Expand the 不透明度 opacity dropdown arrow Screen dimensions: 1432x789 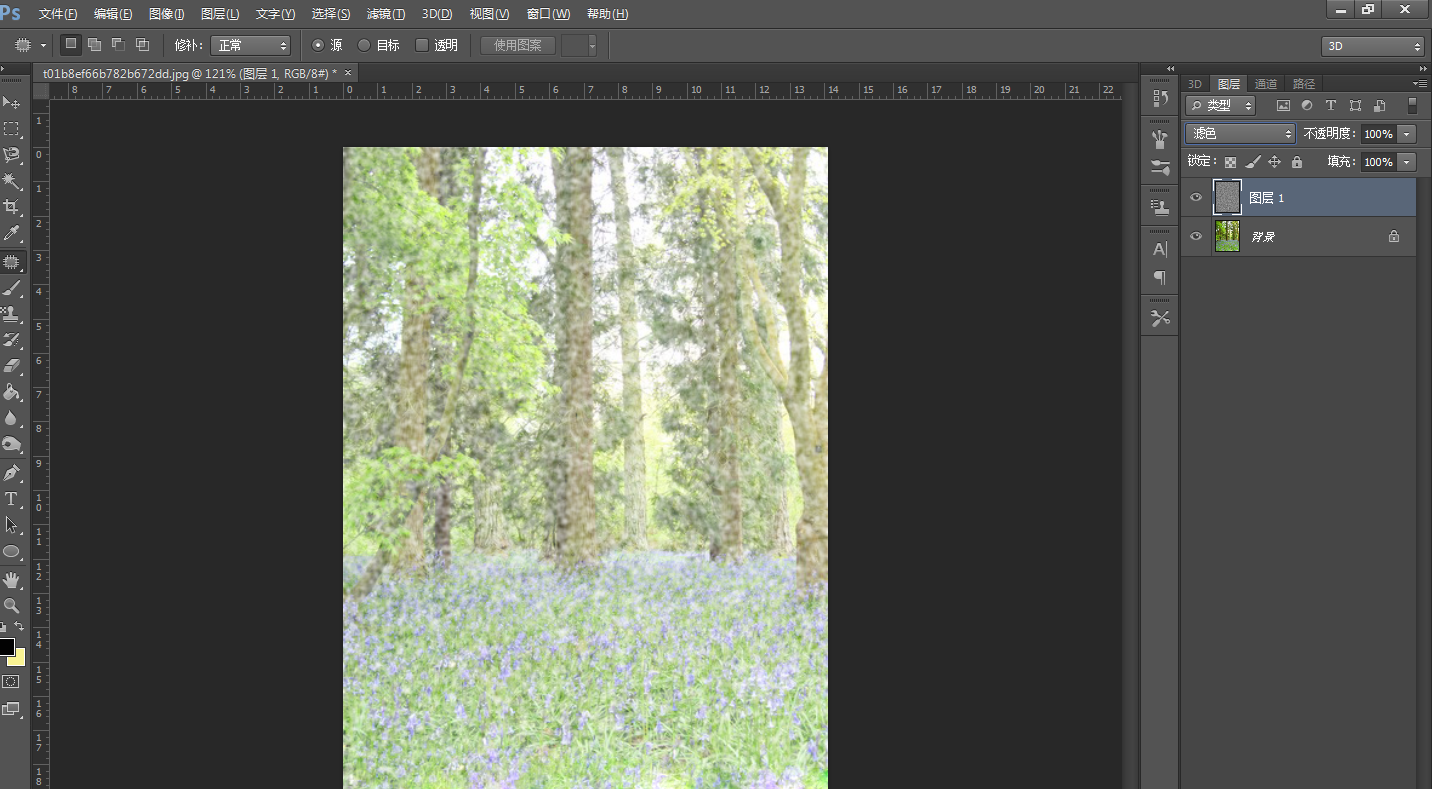[x=1407, y=134]
